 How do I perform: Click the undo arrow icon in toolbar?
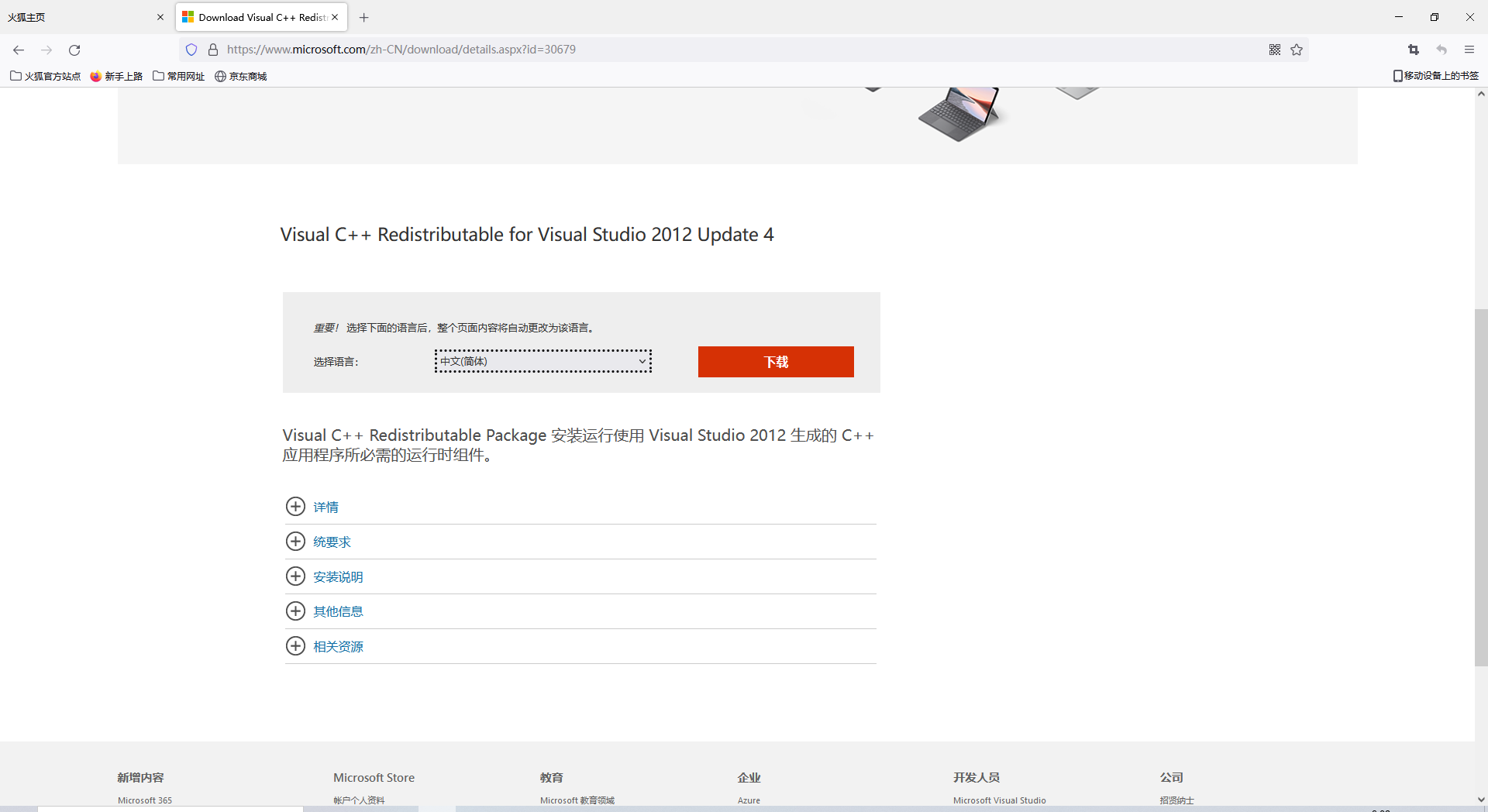1441,50
